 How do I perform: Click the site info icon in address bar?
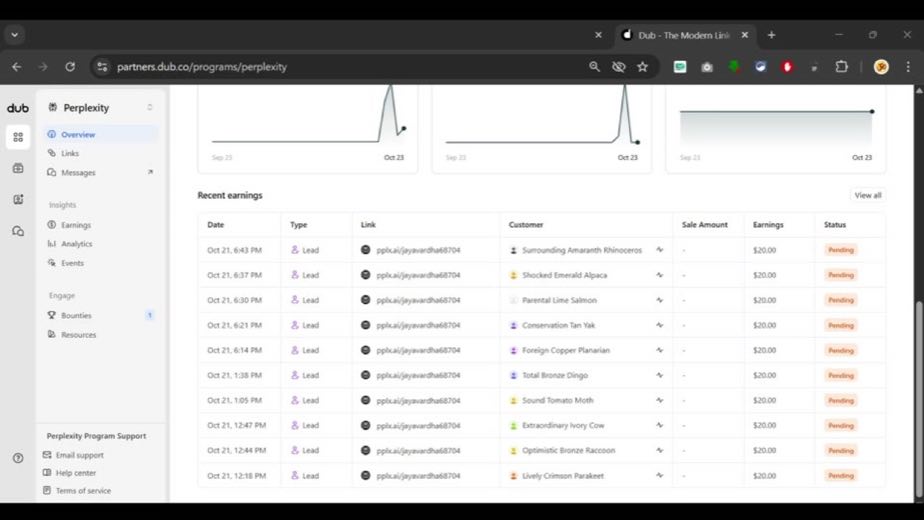pyautogui.click(x=102, y=67)
